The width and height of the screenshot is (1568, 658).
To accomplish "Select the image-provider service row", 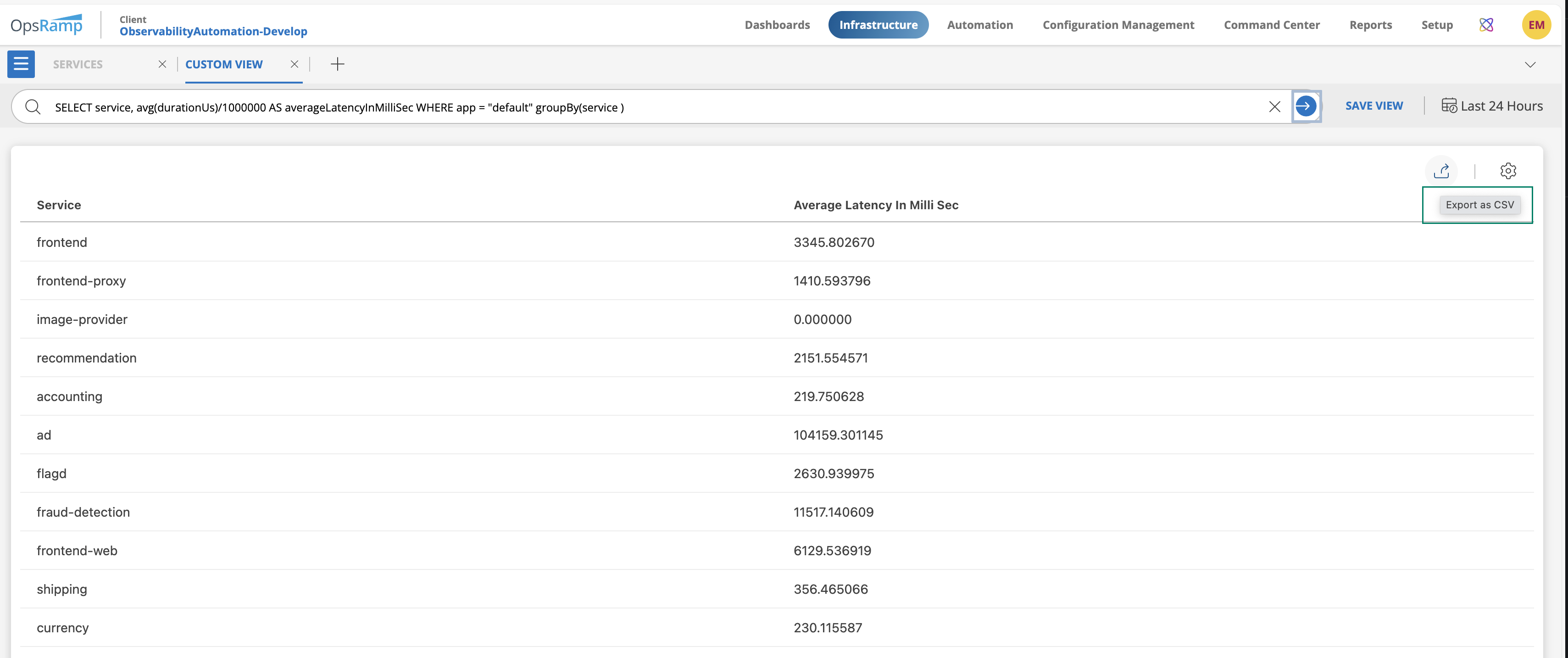I will click(x=777, y=319).
